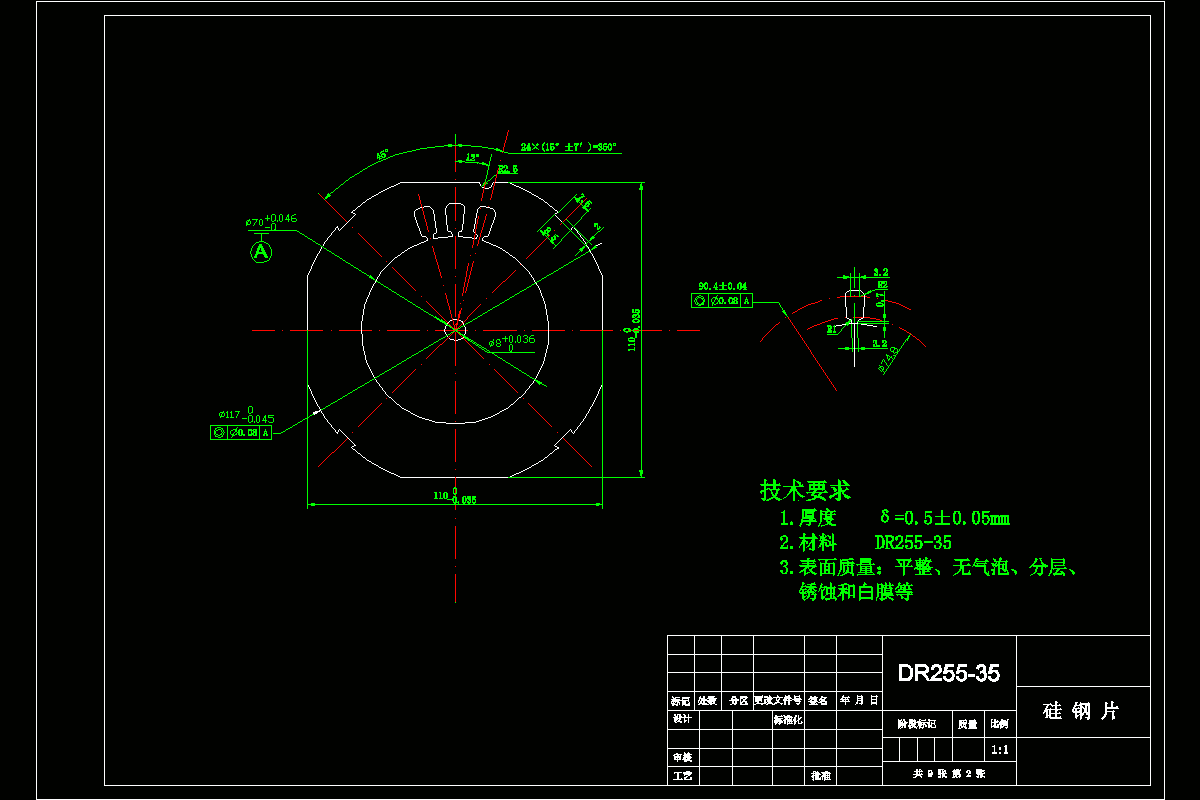Select the 'R2.5' radius dimension
Screen dimensions: 1200x800
[507, 169]
